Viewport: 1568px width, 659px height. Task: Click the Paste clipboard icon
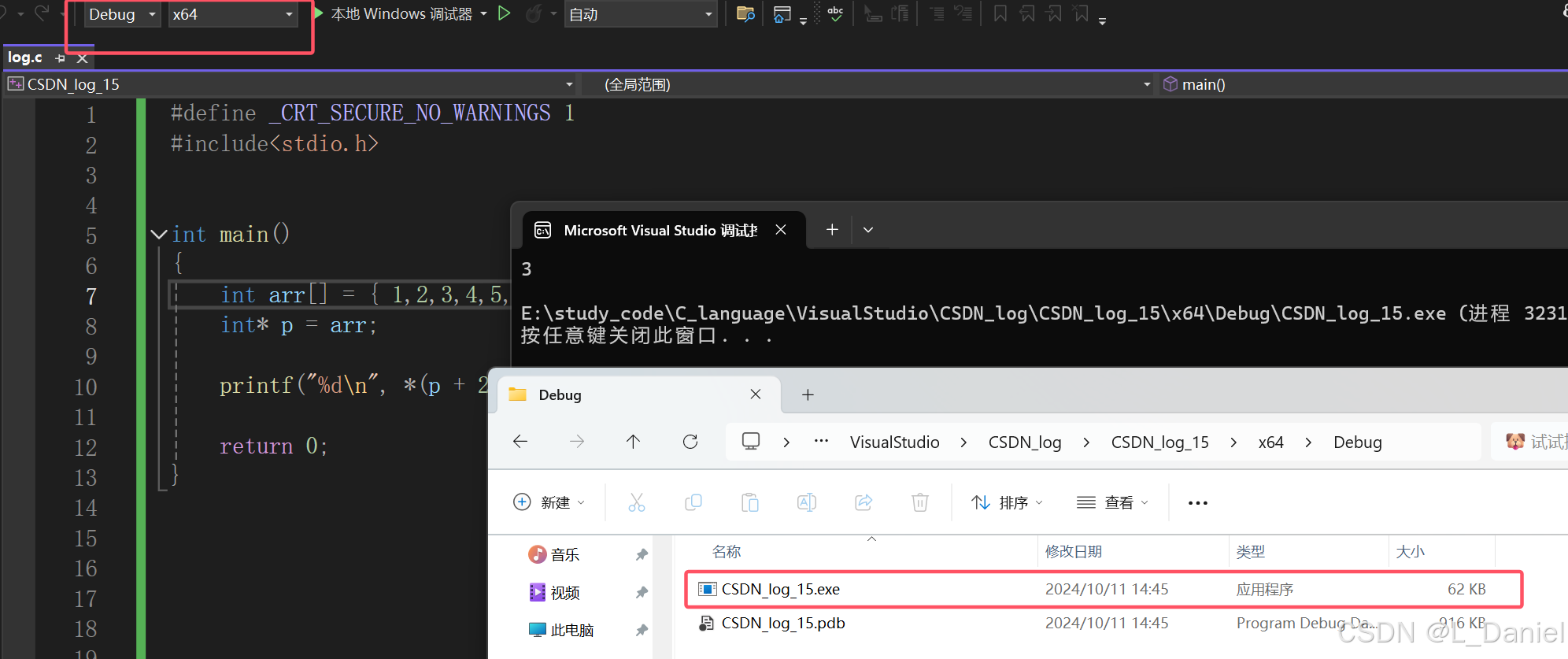pos(750,502)
